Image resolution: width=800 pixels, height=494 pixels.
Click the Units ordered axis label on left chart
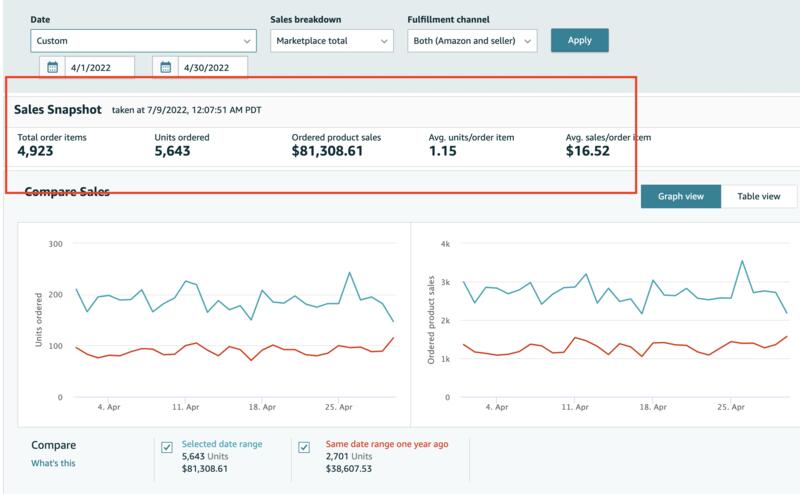[x=38, y=320]
